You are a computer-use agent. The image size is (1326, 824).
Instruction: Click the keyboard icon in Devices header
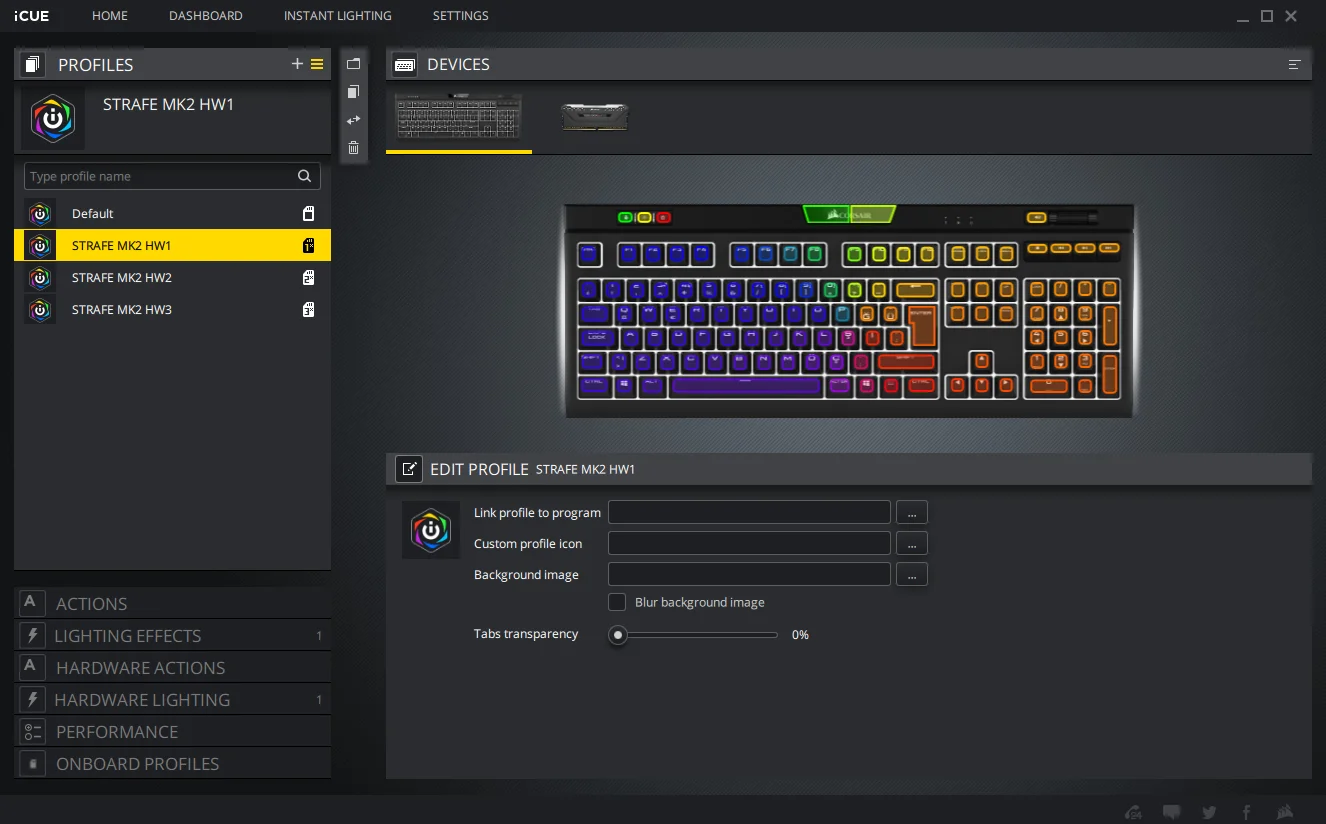click(405, 65)
